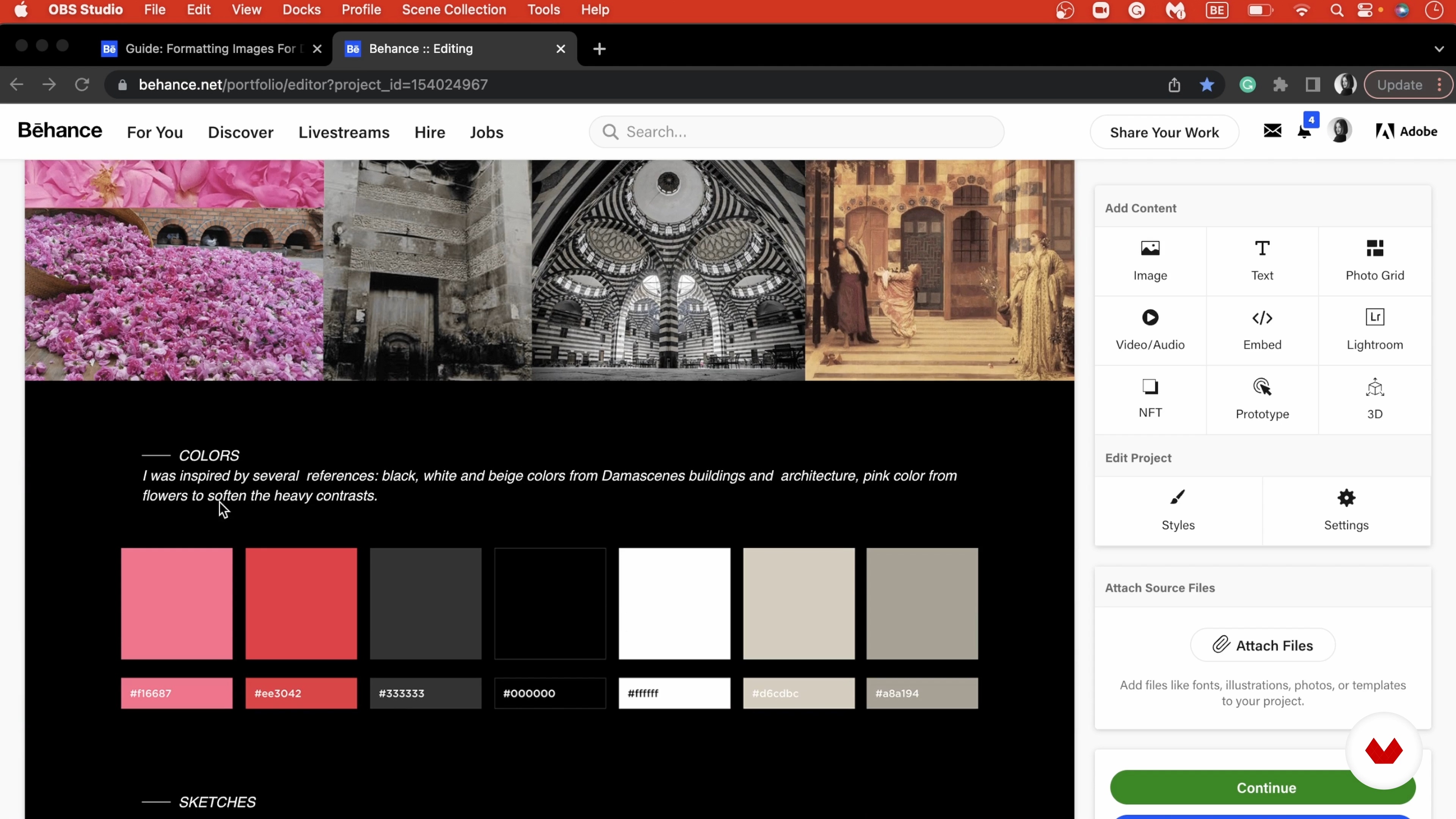
Task: Open the OBS Studio File menu
Action: click(154, 10)
